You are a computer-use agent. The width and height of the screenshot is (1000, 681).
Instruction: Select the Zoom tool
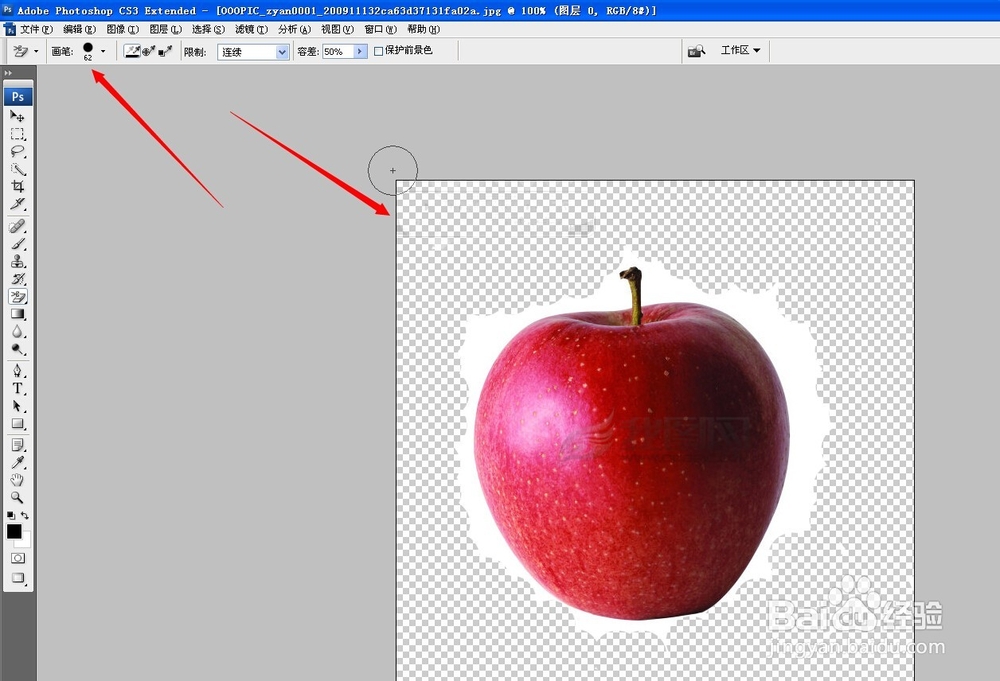tap(17, 497)
